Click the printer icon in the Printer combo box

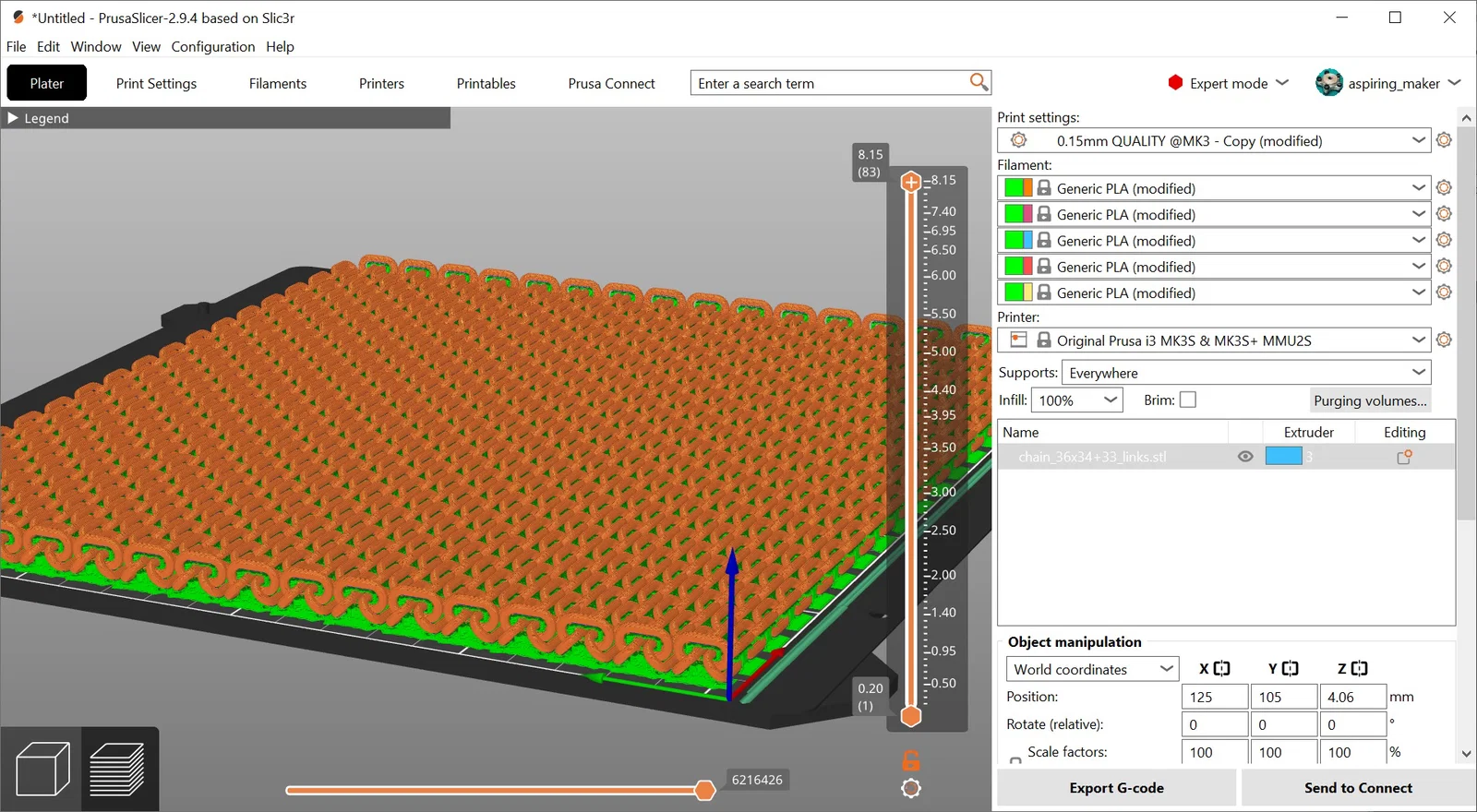[1019, 340]
